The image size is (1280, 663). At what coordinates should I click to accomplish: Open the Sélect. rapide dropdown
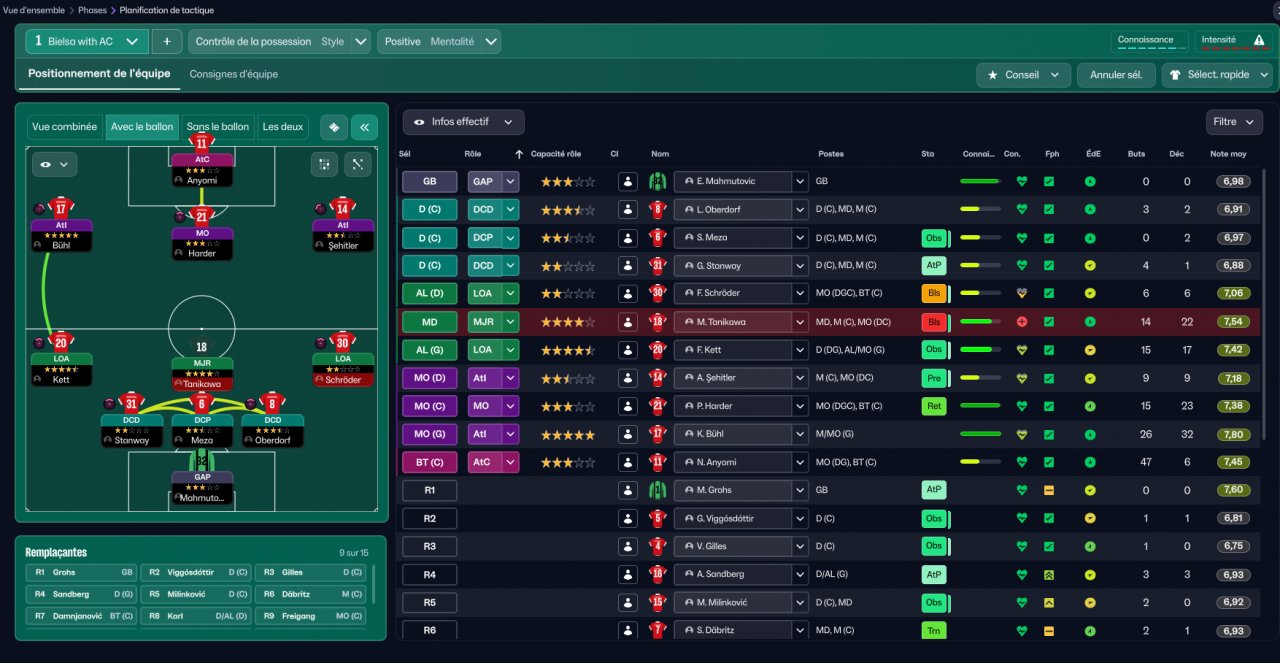click(x=1216, y=75)
